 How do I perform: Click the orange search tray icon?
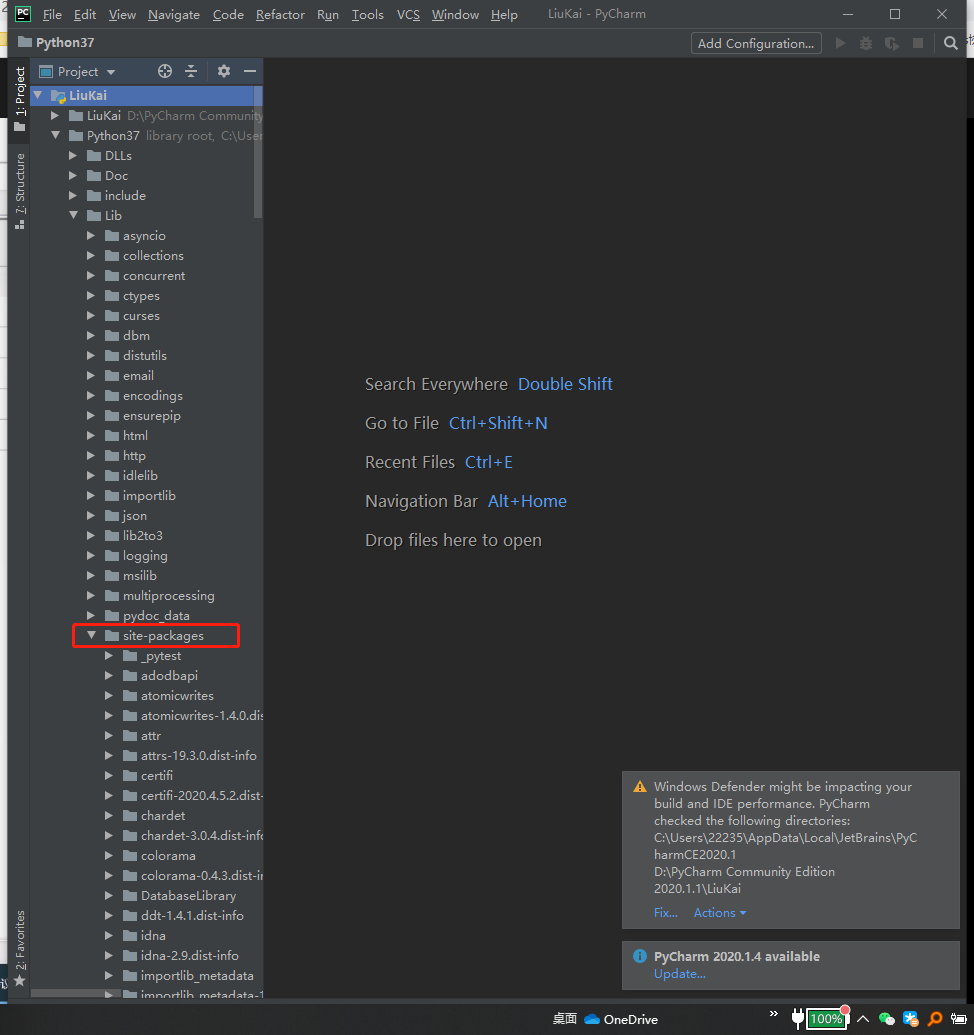click(x=935, y=1019)
